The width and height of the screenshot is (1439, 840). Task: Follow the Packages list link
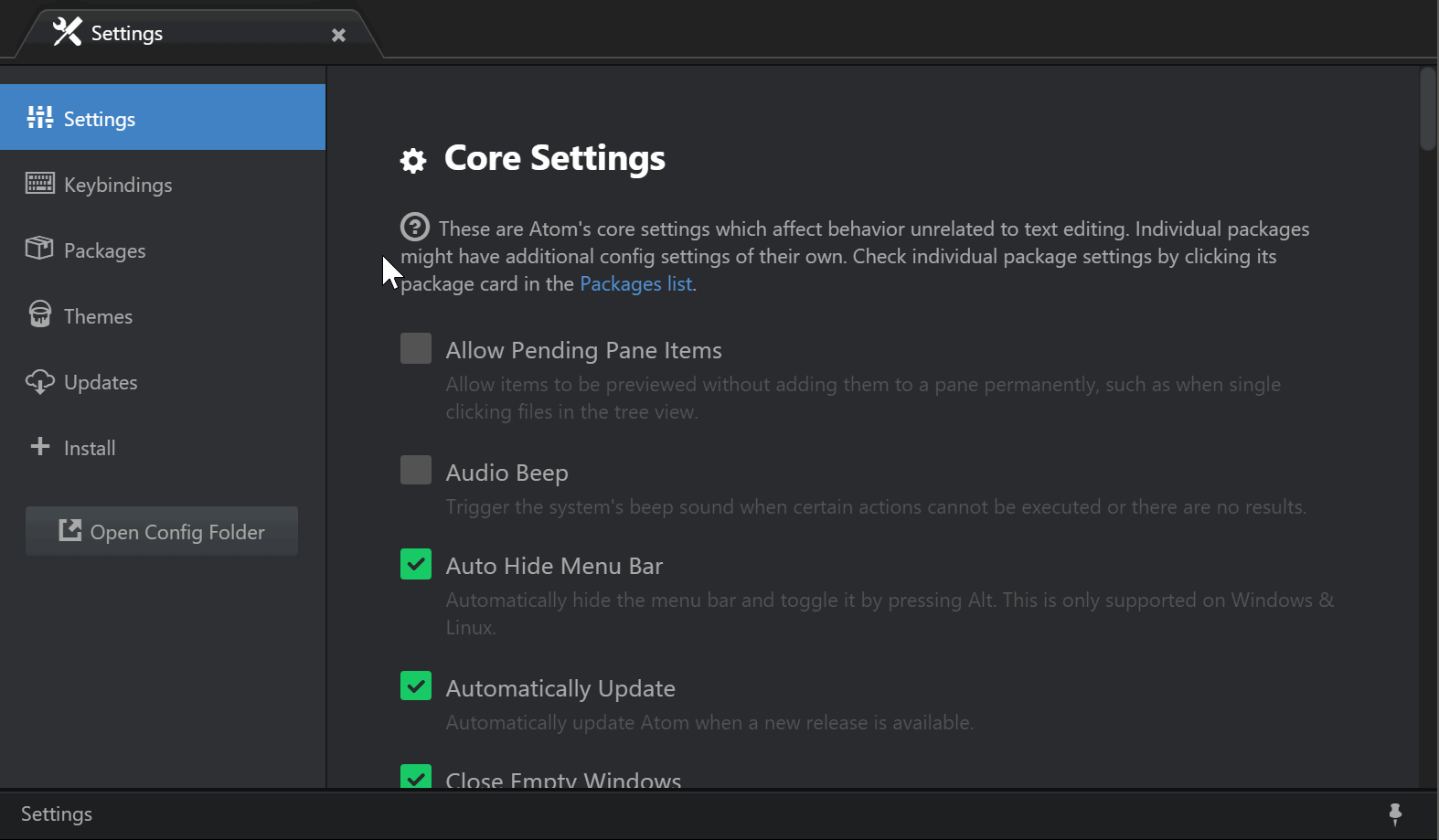[635, 284]
